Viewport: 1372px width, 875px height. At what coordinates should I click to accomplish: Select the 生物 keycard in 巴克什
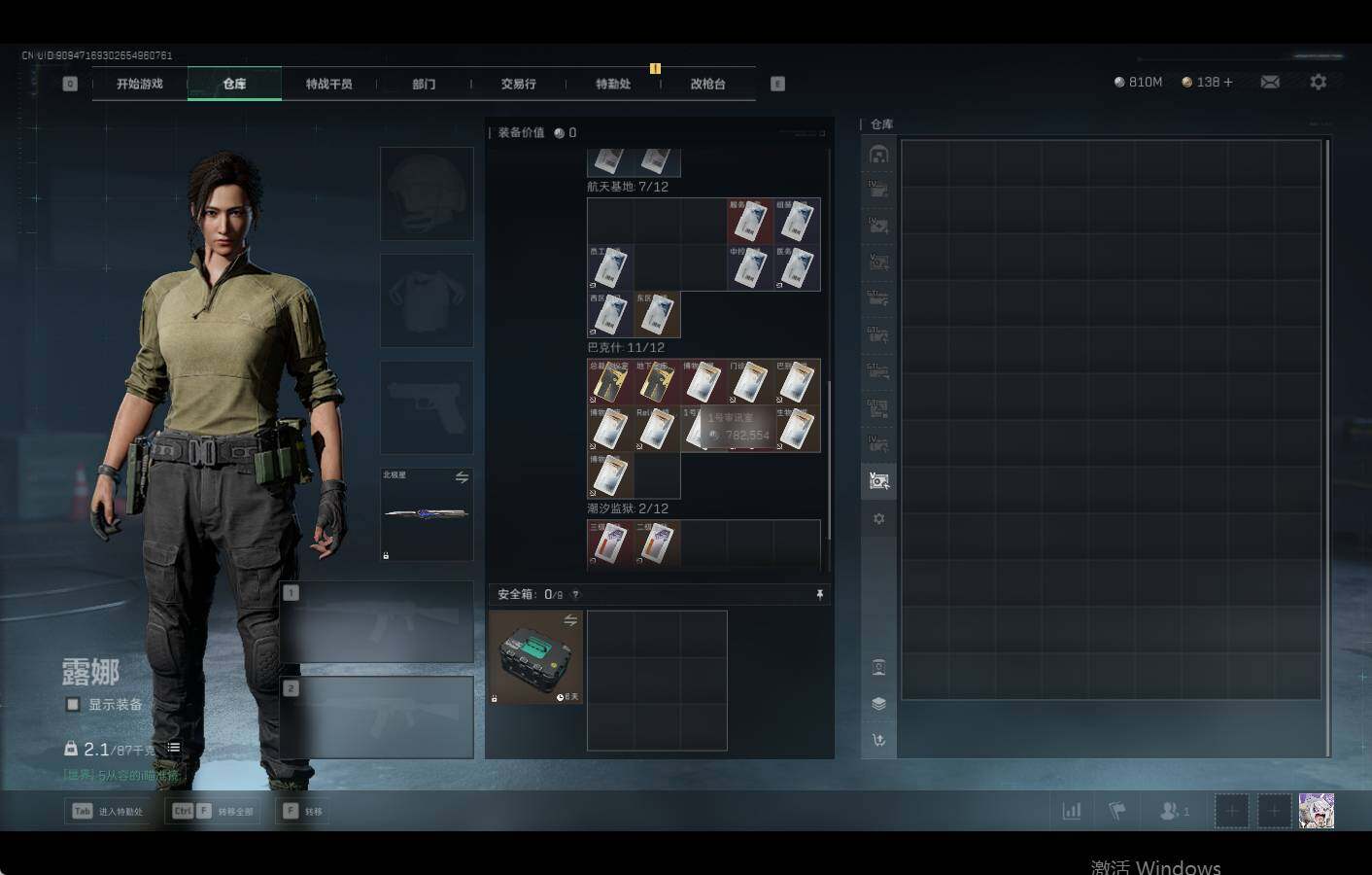click(797, 429)
